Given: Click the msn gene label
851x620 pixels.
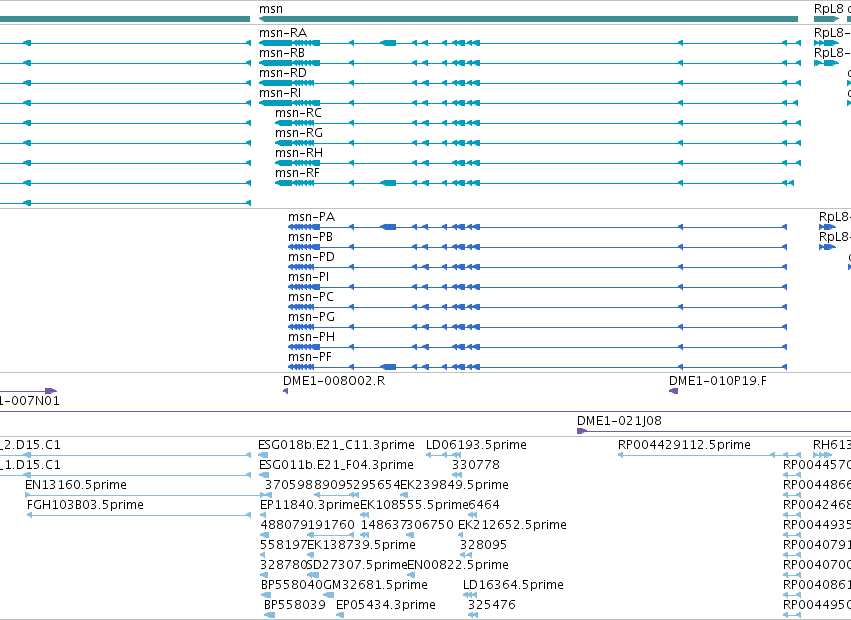Looking at the screenshot, I should 271,9.
